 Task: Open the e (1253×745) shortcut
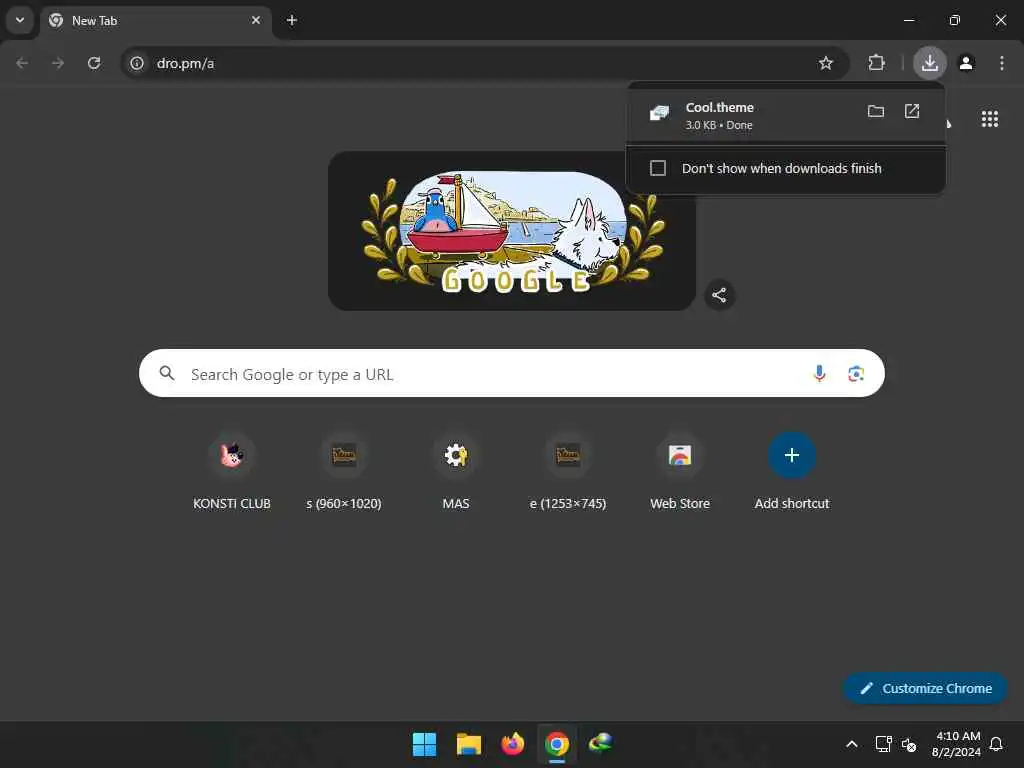point(568,473)
